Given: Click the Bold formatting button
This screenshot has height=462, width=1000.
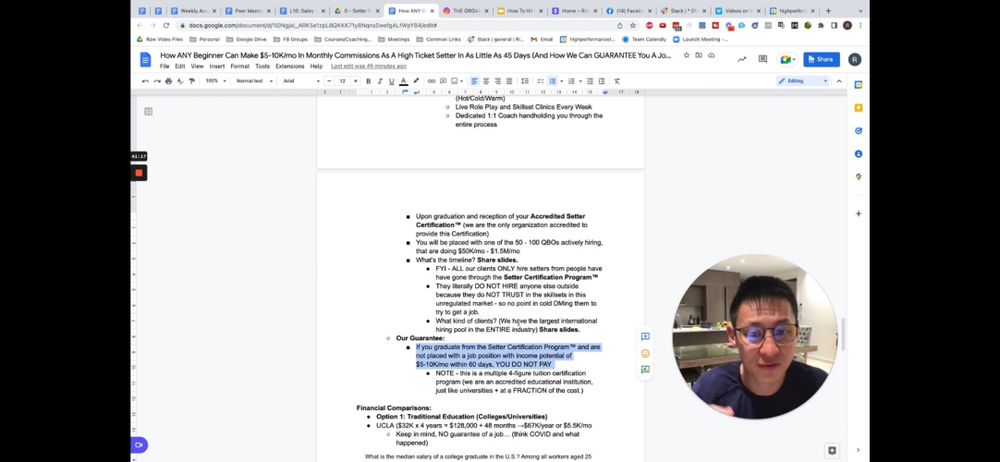Looking at the screenshot, I should click(x=370, y=81).
